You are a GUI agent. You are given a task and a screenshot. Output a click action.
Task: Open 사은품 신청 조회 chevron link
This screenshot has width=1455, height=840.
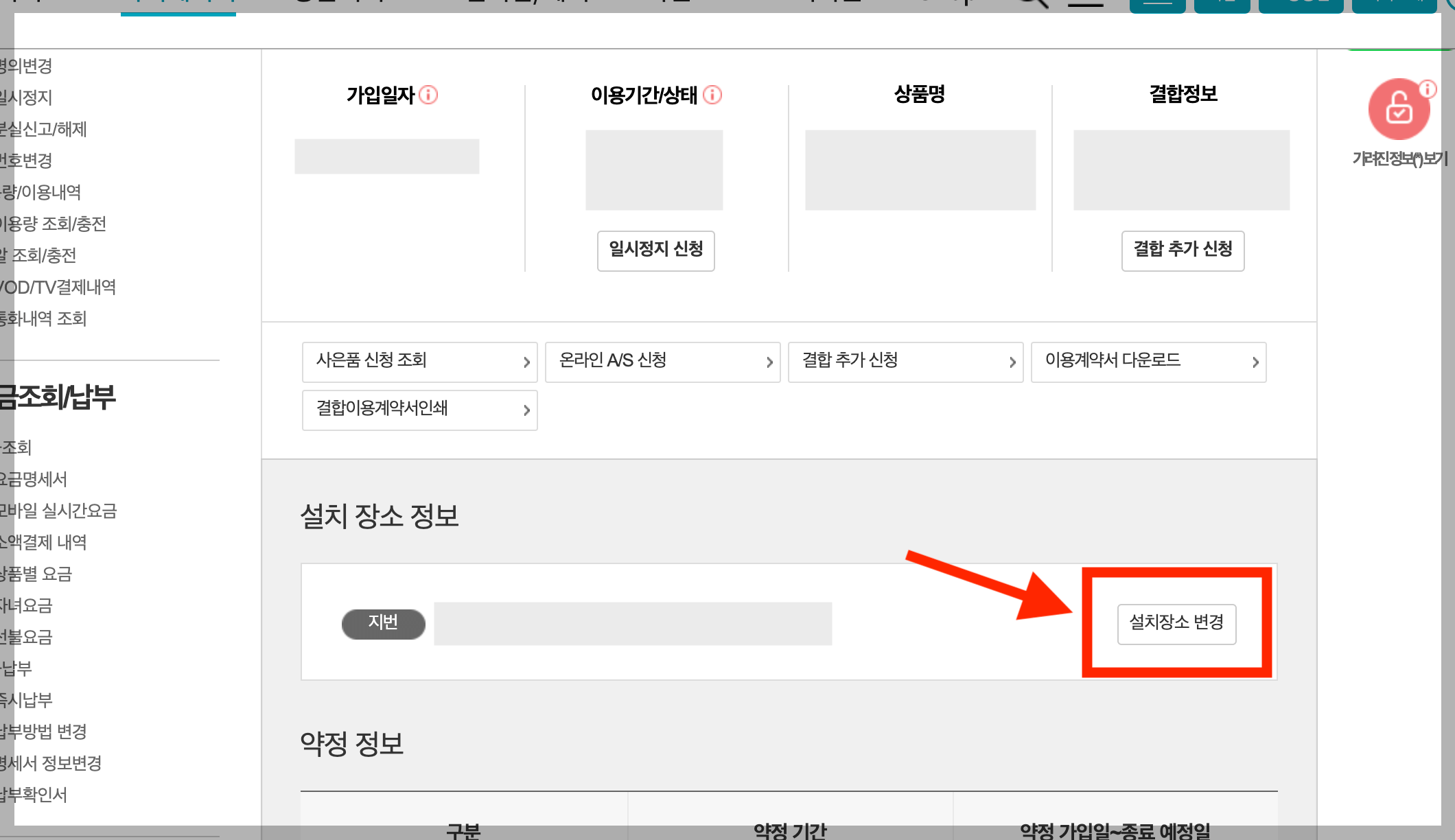click(419, 362)
